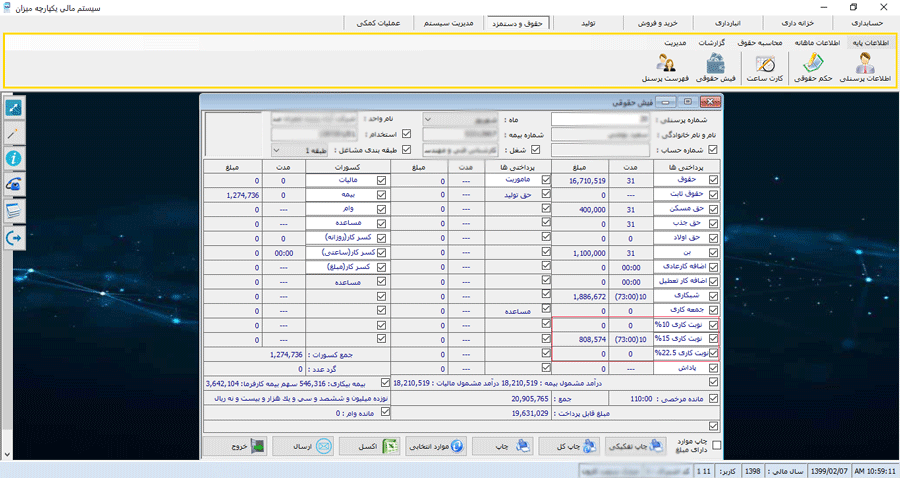Click the 1,100,000 بن amount cell
This screenshot has height=478, width=900.
click(580, 252)
